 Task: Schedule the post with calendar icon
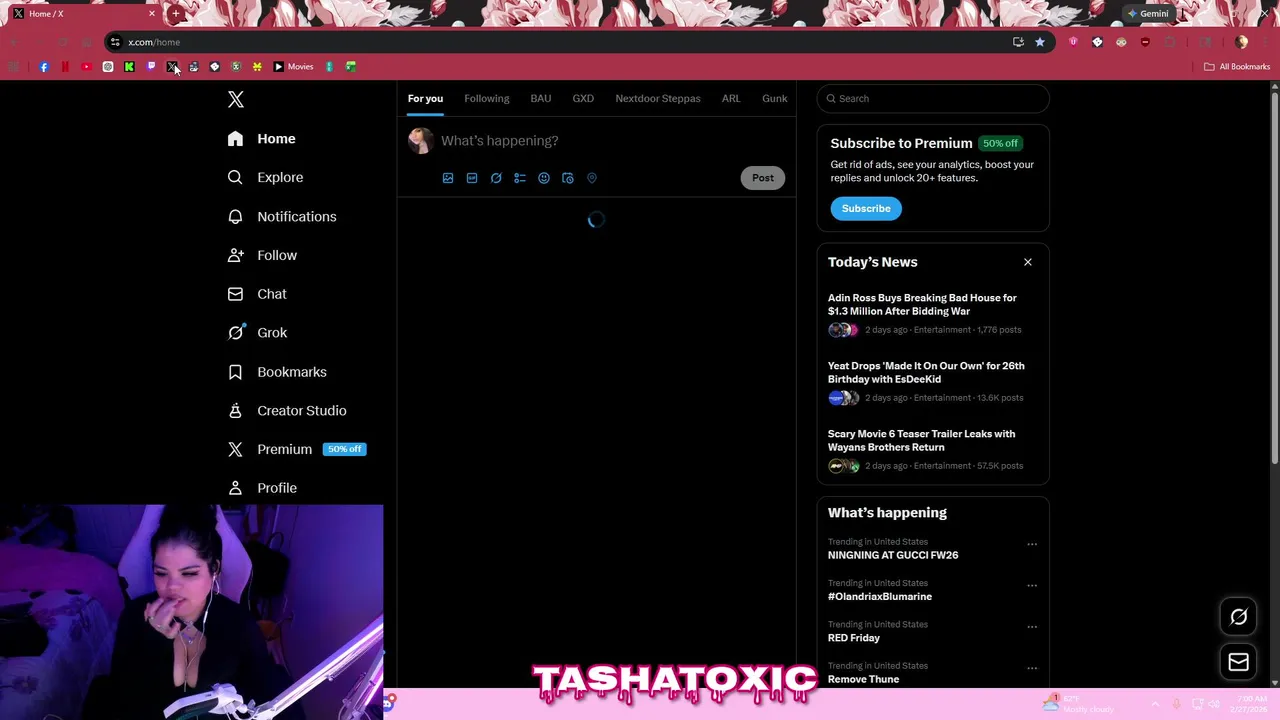click(568, 178)
